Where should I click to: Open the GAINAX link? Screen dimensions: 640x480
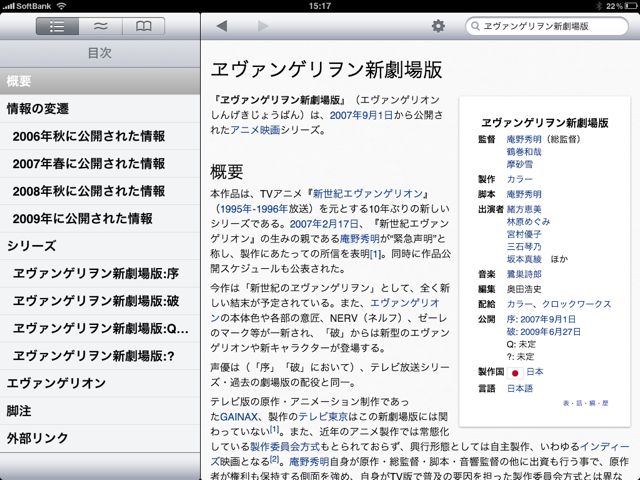[x=239, y=417]
